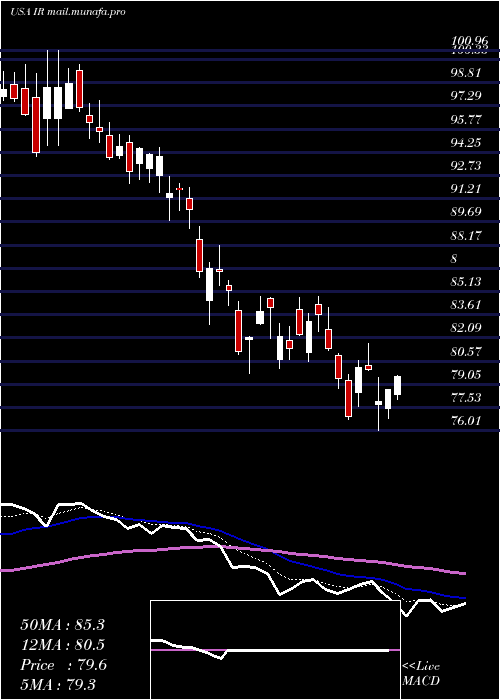Viewport: 500px width, 700px height.
Task: Select the 98.81 price axis label
Action: coord(466,72)
